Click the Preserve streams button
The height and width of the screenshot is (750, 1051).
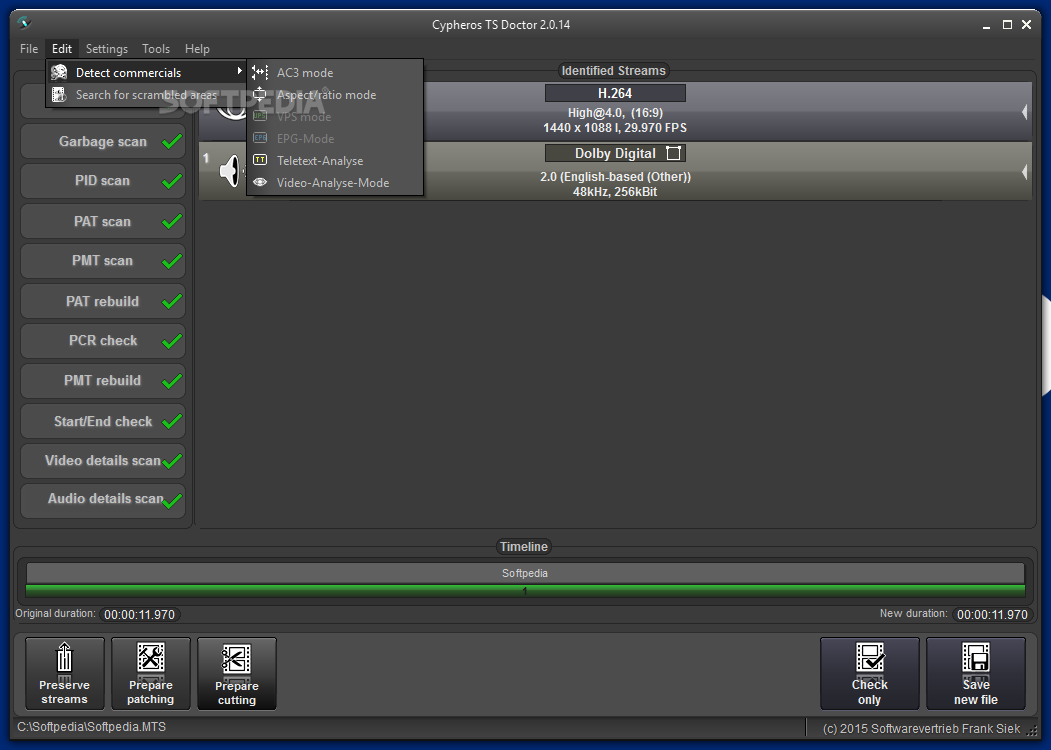[64, 674]
